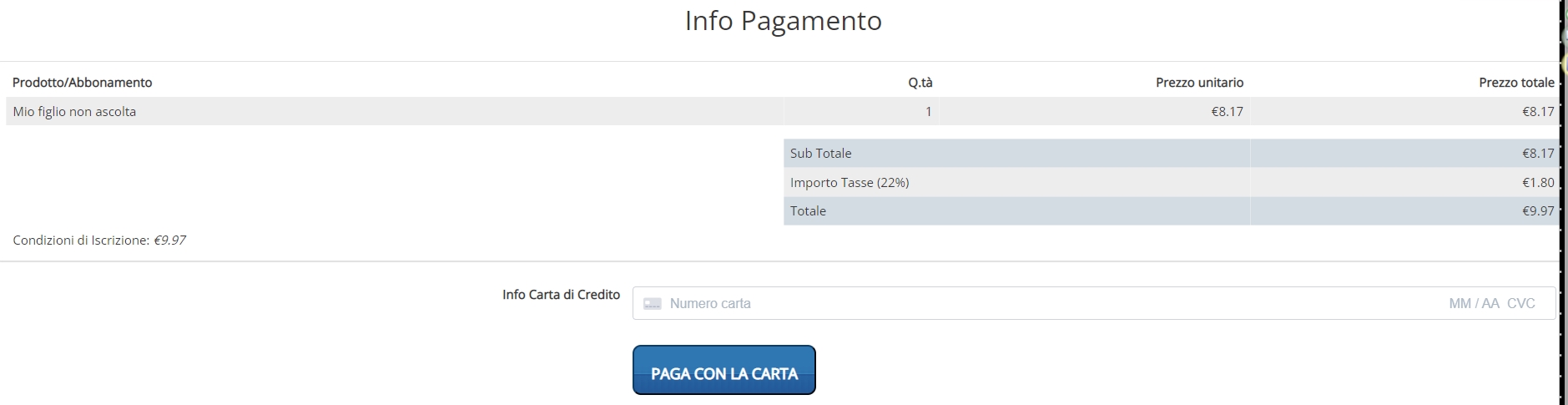Image resolution: width=1568 pixels, height=405 pixels.
Task: Click the Importo Tasse (22%) label
Action: click(x=850, y=183)
